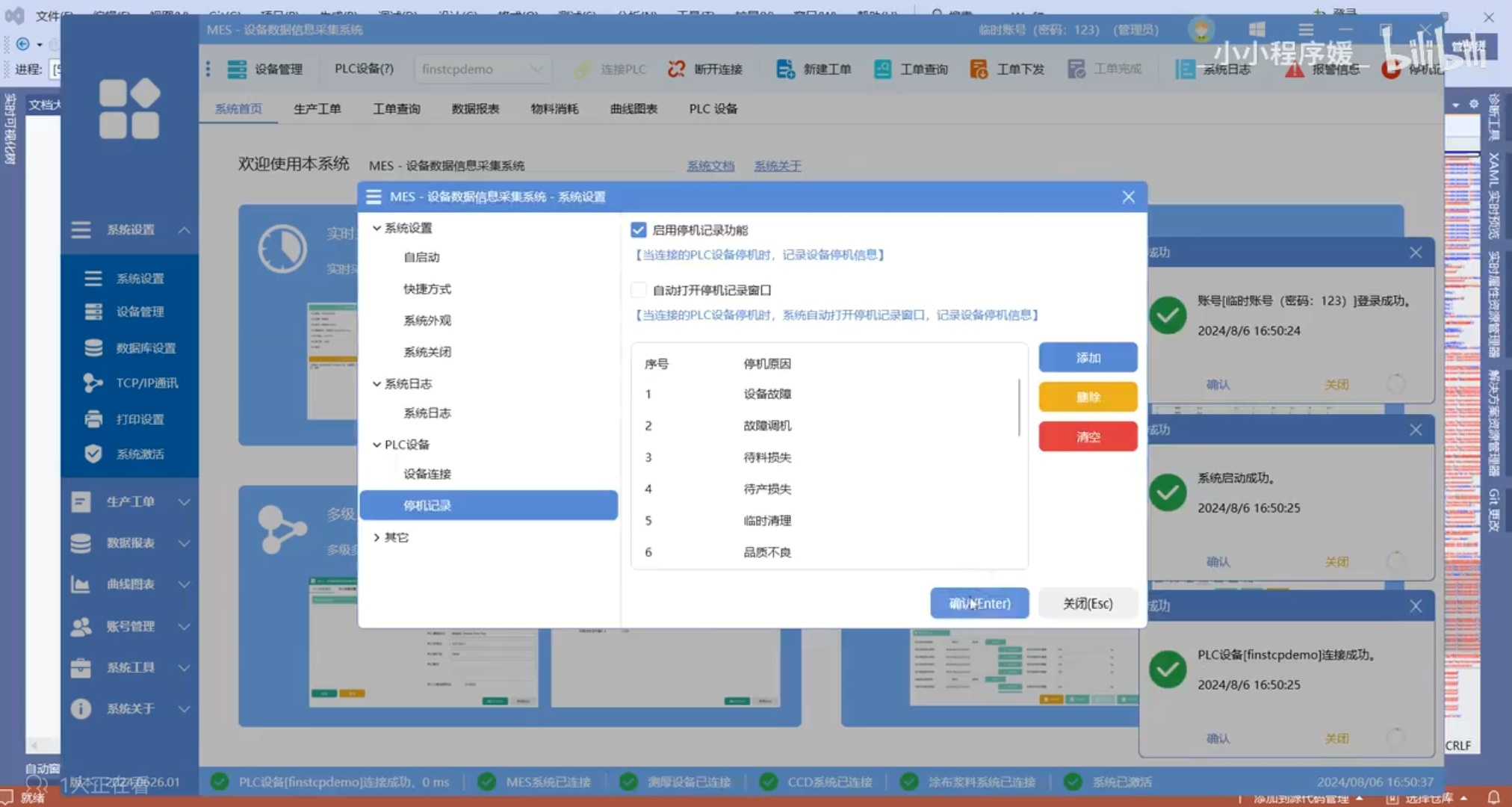Click the 工单下发 toolbar icon
Screen dimensions: 1512x807
point(979,69)
